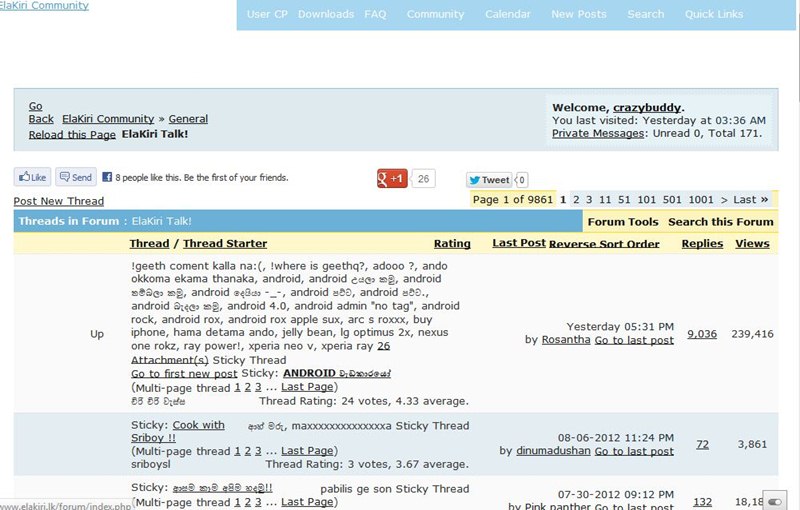Open the ANDROID sticky thread title
Image resolution: width=800 pixels, height=510 pixels.
(x=337, y=373)
